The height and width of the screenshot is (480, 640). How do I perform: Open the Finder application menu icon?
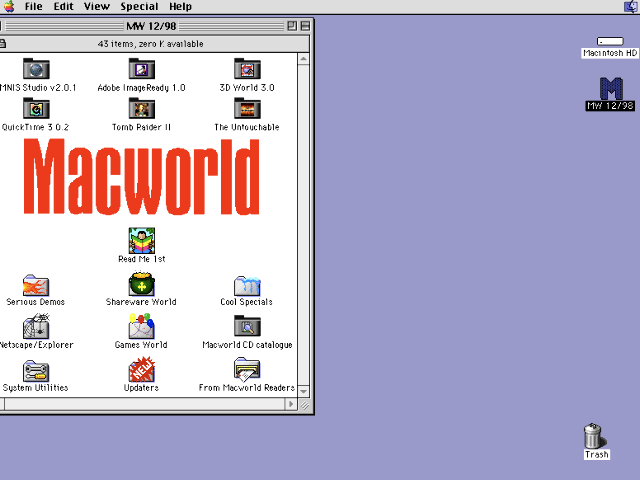[631, 7]
